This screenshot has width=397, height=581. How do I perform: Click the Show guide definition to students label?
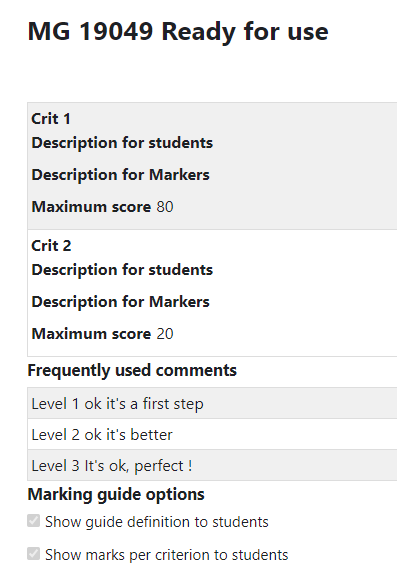click(x=157, y=522)
